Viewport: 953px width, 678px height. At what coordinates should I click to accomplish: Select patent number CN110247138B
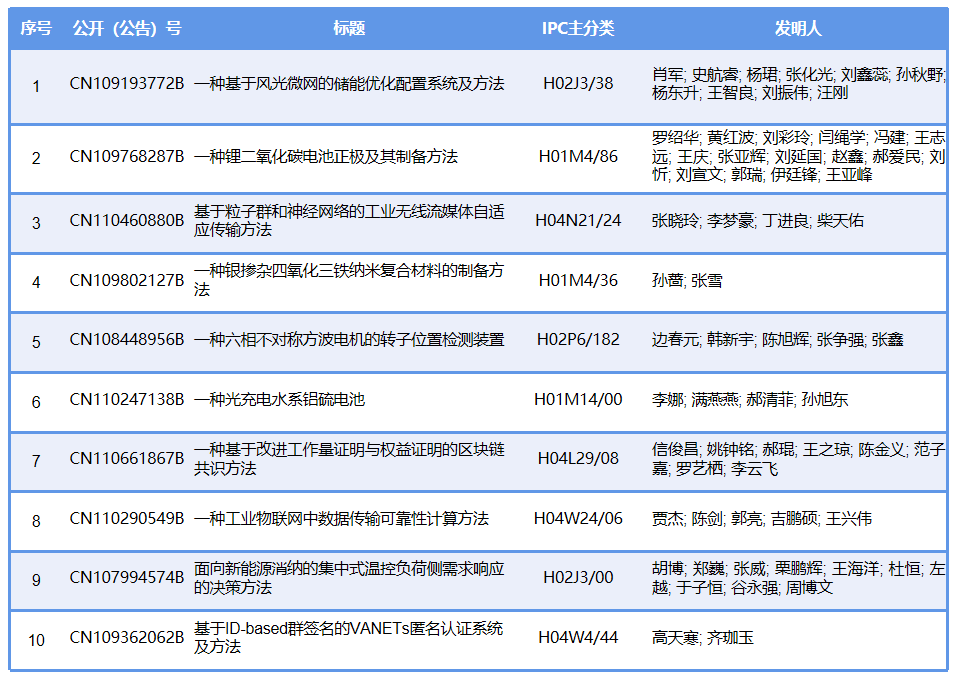(126, 399)
